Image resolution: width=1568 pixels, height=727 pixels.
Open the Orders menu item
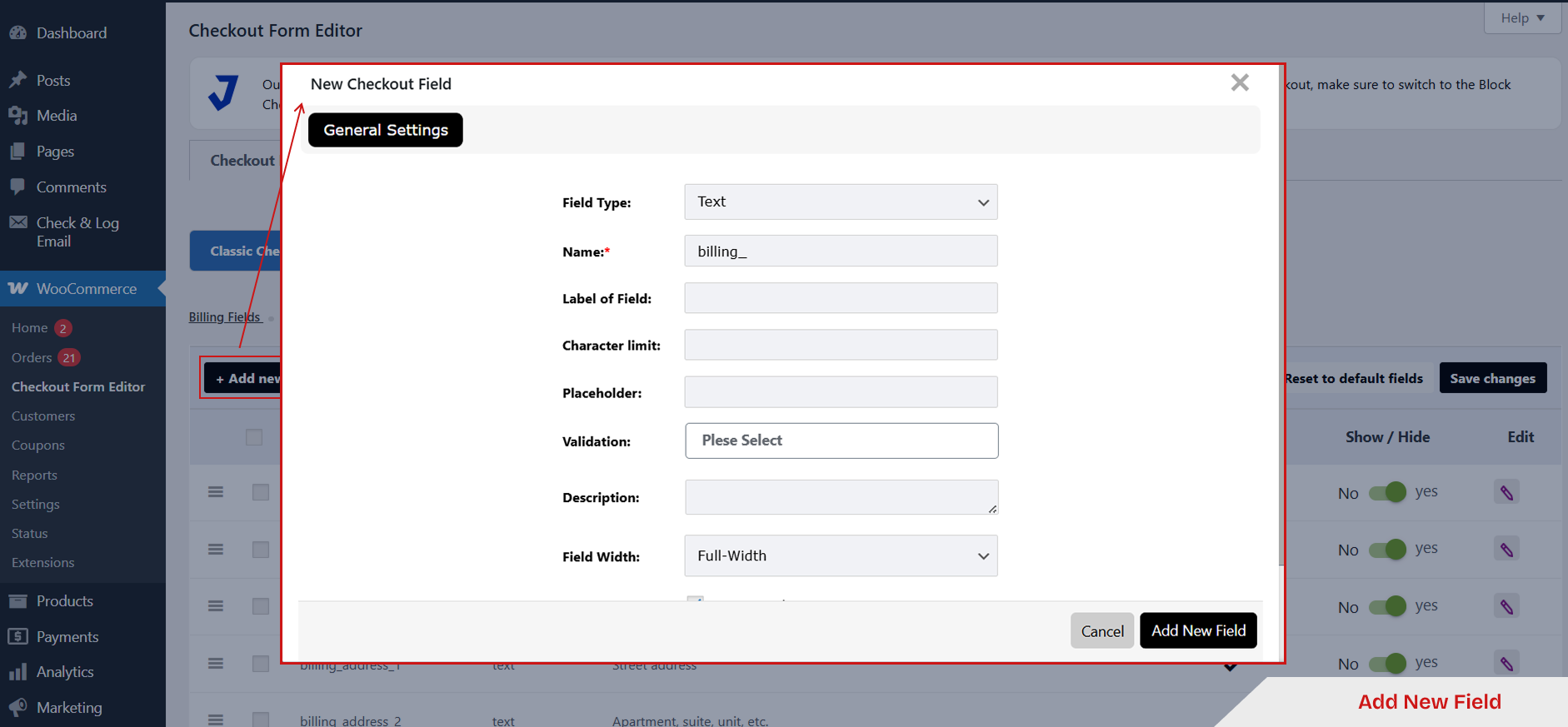32,357
